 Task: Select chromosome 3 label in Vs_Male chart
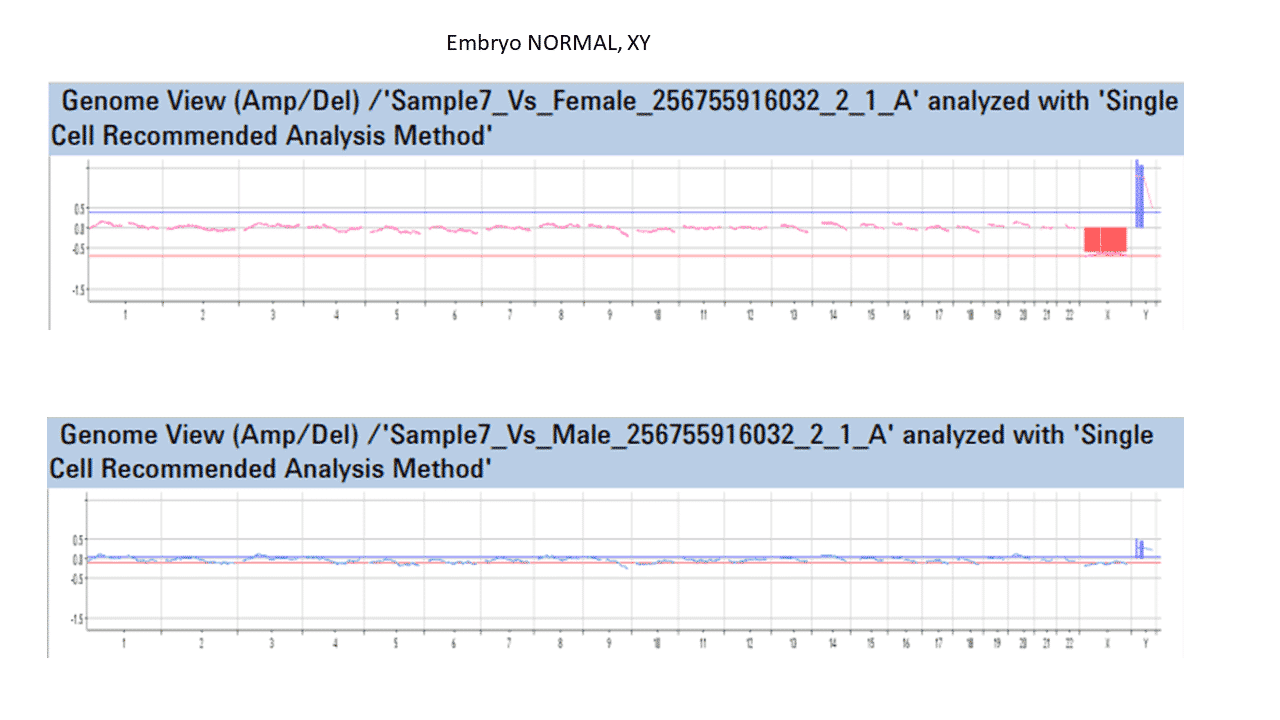272,645
